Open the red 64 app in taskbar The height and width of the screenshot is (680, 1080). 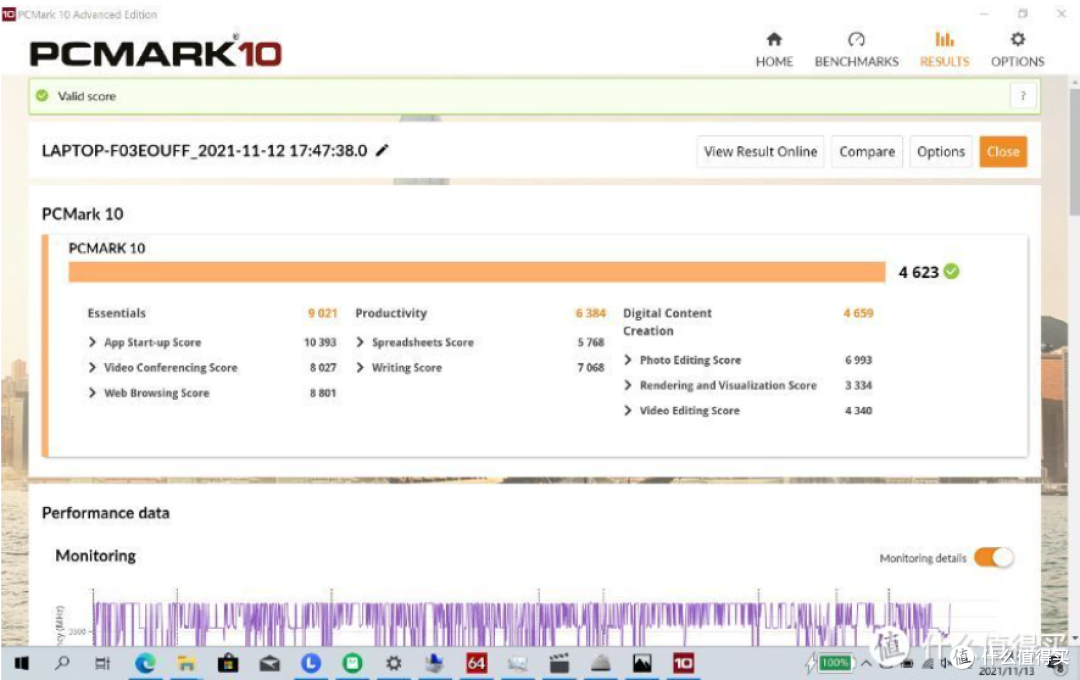point(476,663)
